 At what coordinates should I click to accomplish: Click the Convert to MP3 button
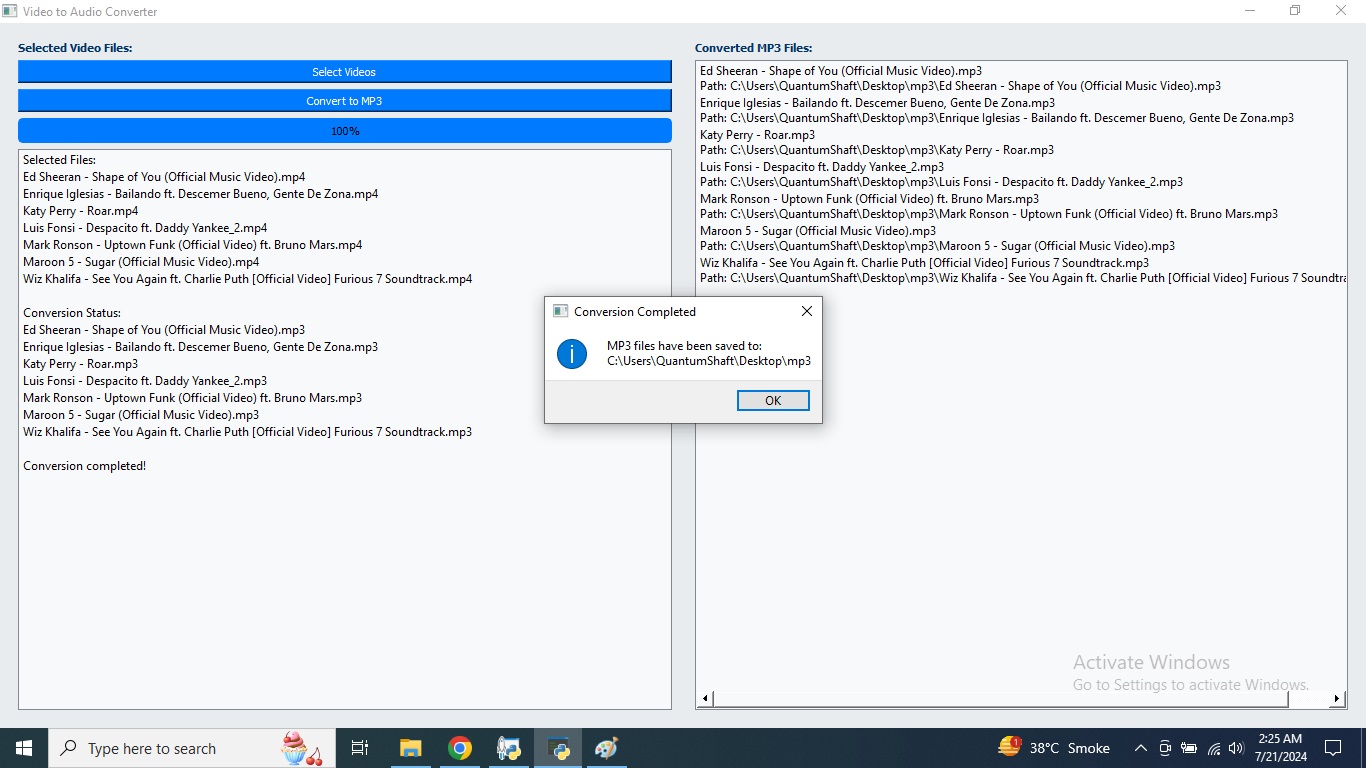[344, 101]
